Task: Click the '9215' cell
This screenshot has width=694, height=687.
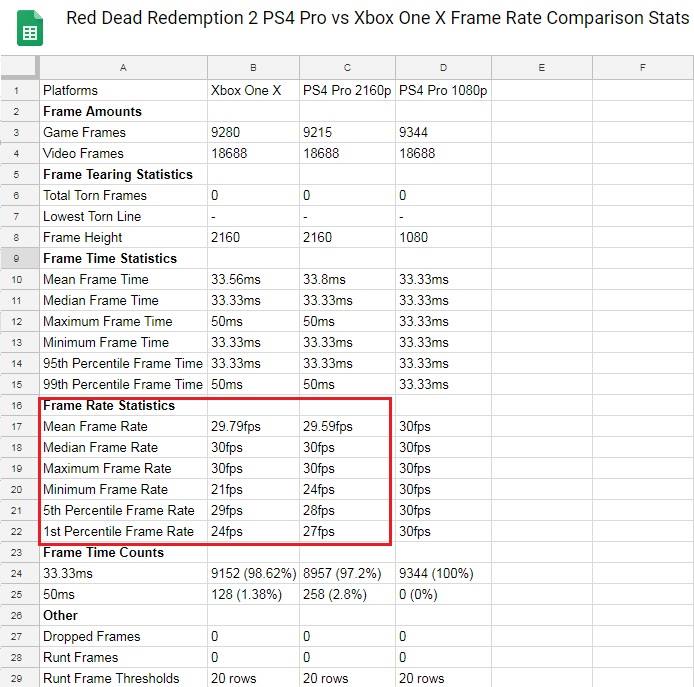Action: [x=347, y=132]
